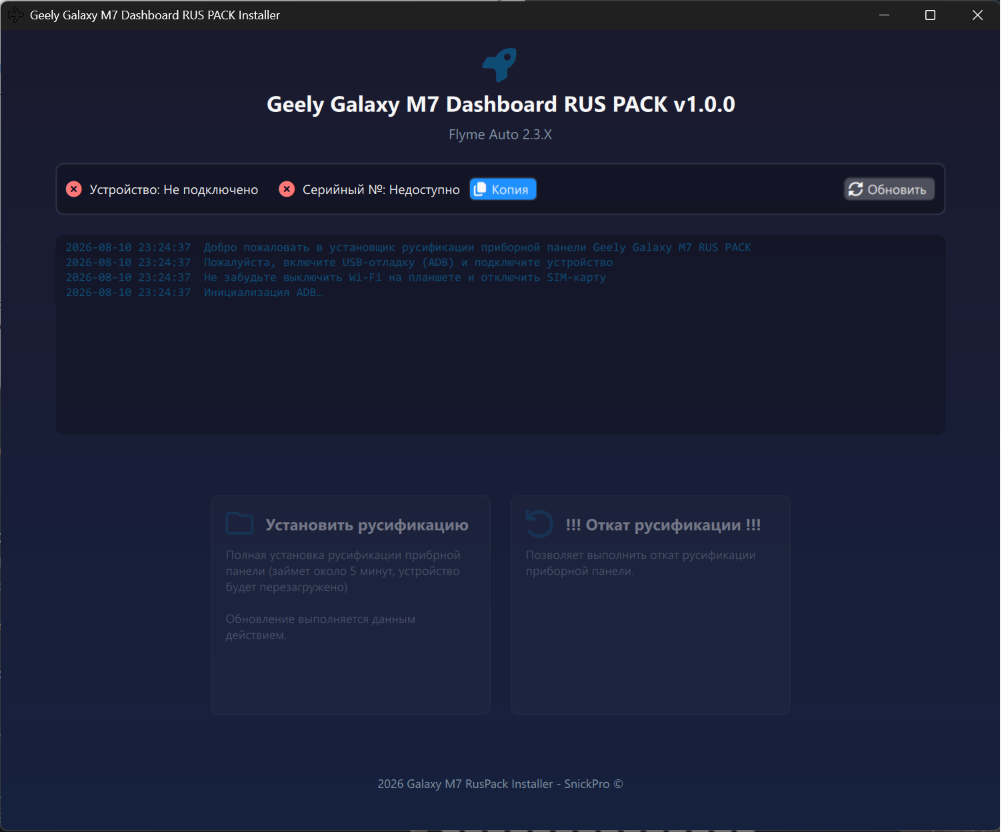The width and height of the screenshot is (1001, 832).
Task: Click the app icon in the title bar
Action: [x=15, y=15]
